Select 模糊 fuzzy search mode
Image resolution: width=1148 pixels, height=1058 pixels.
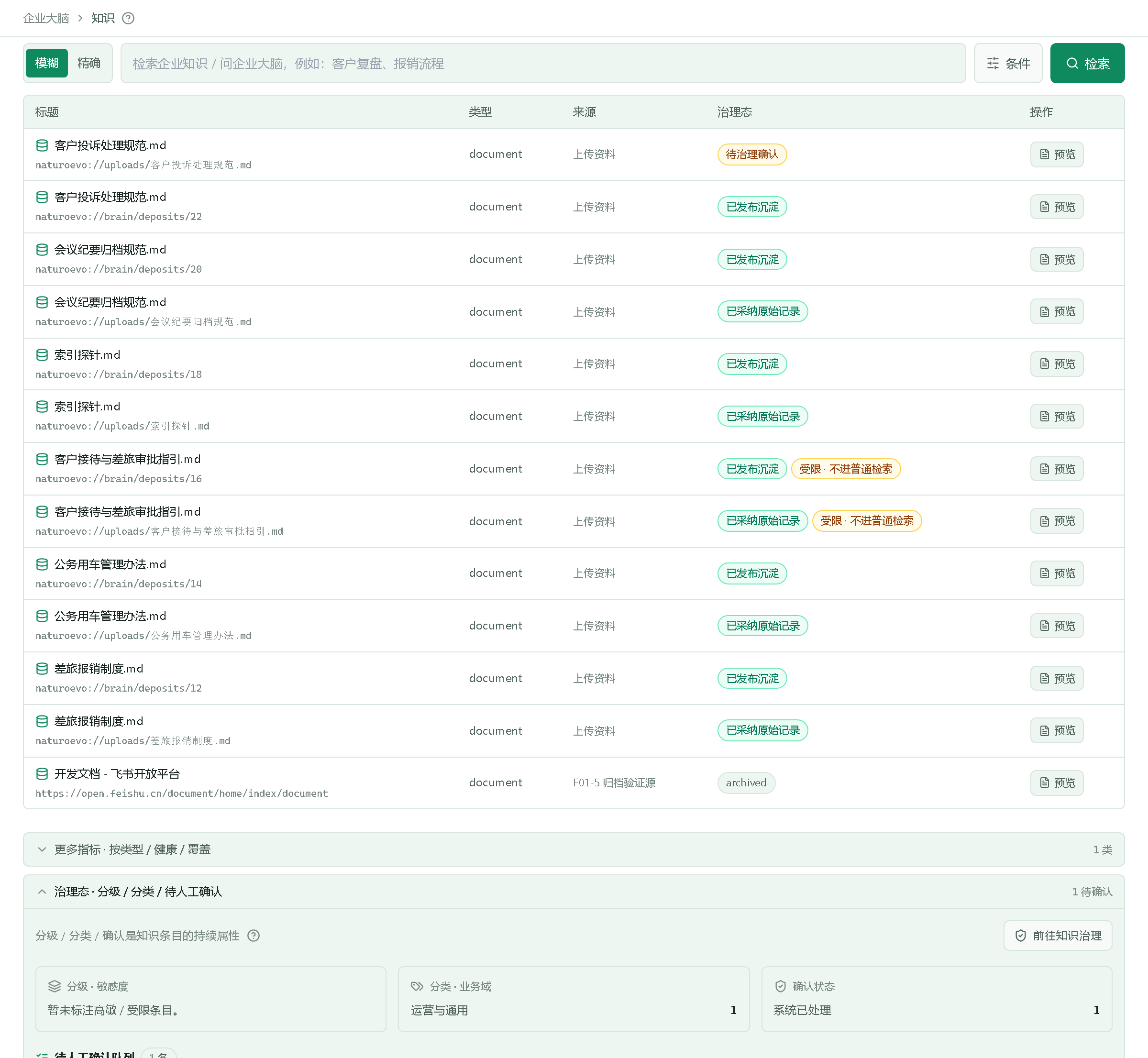click(x=47, y=63)
